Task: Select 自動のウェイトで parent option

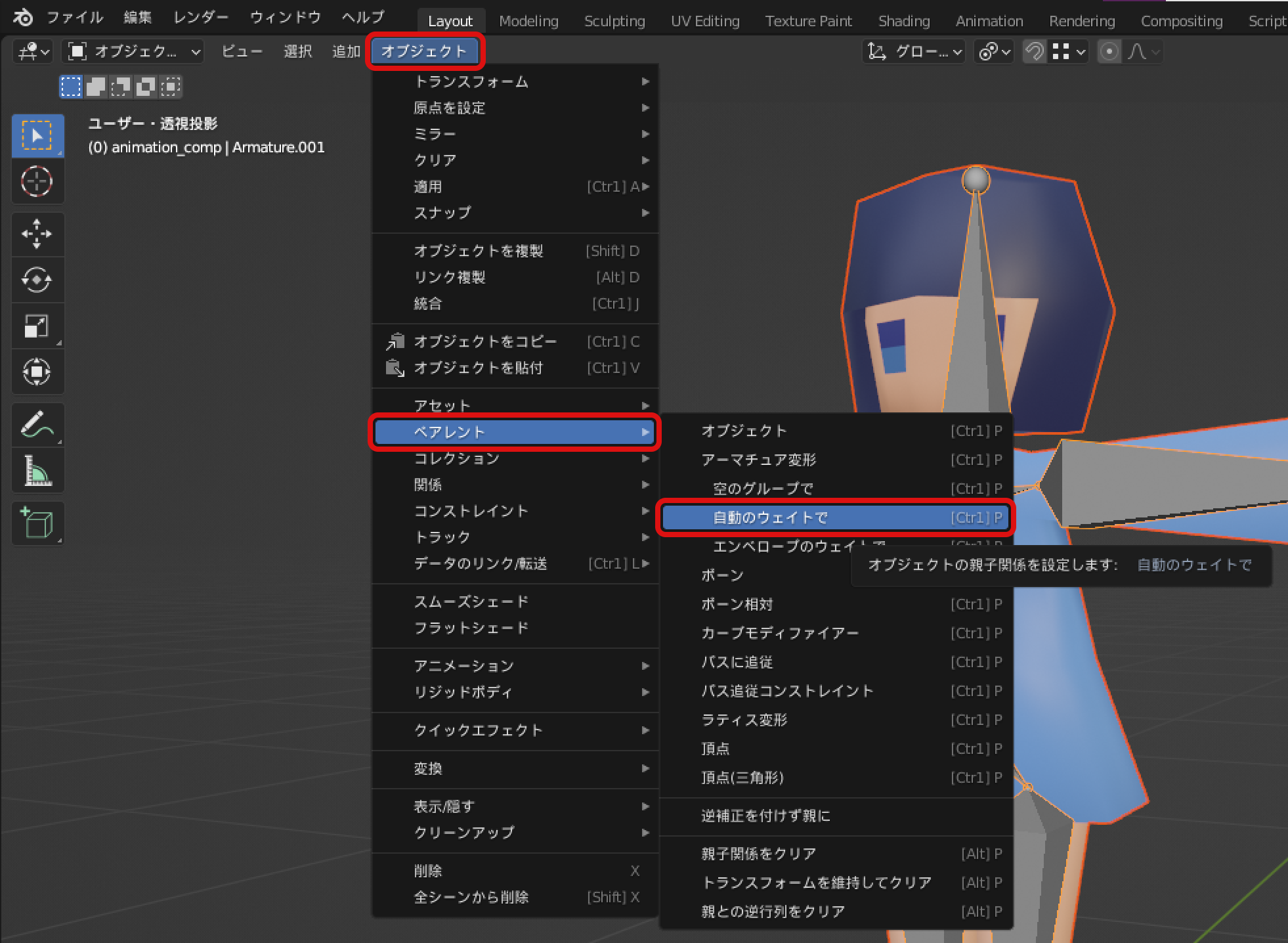Action: pos(836,517)
